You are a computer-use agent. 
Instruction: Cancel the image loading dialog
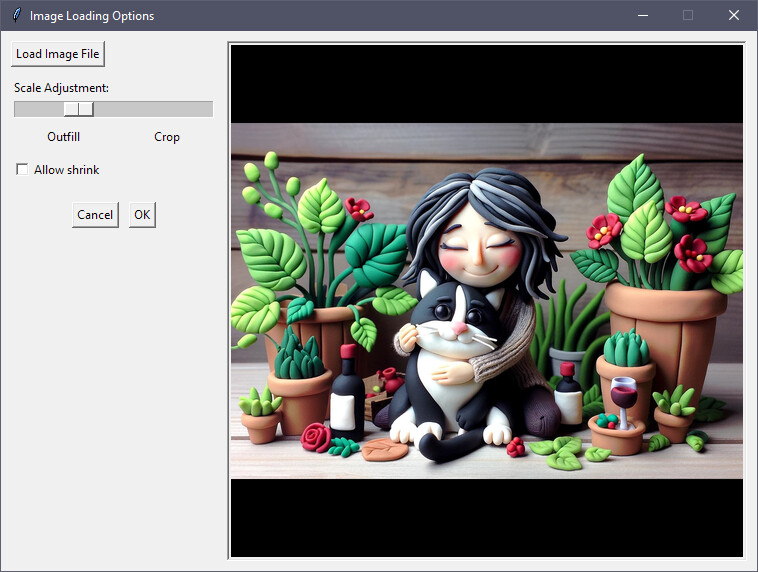point(95,215)
